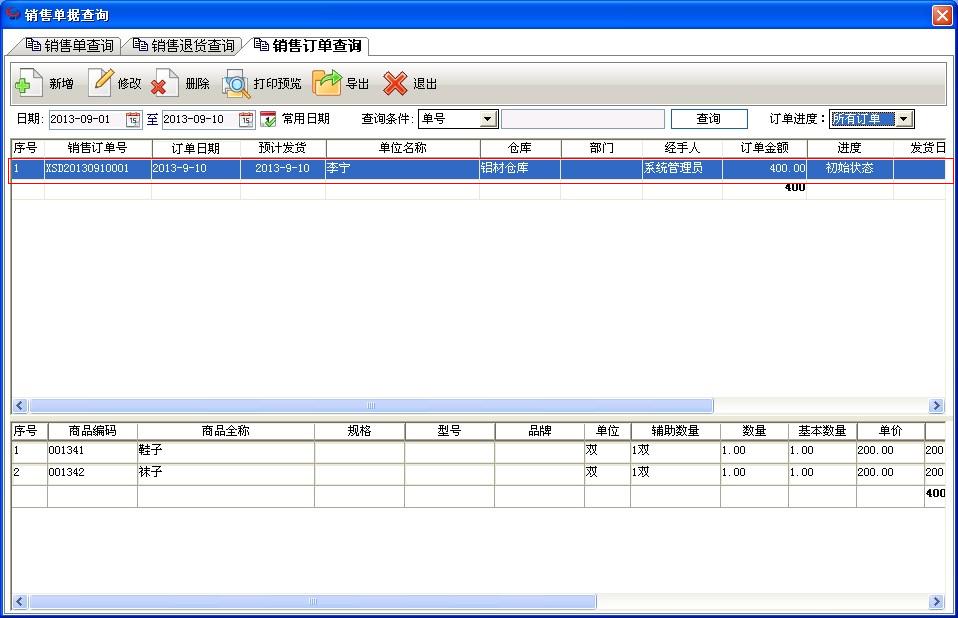Open 打印预览 print preview magnifier icon
Viewport: 958px width, 618px height.
coord(236,84)
